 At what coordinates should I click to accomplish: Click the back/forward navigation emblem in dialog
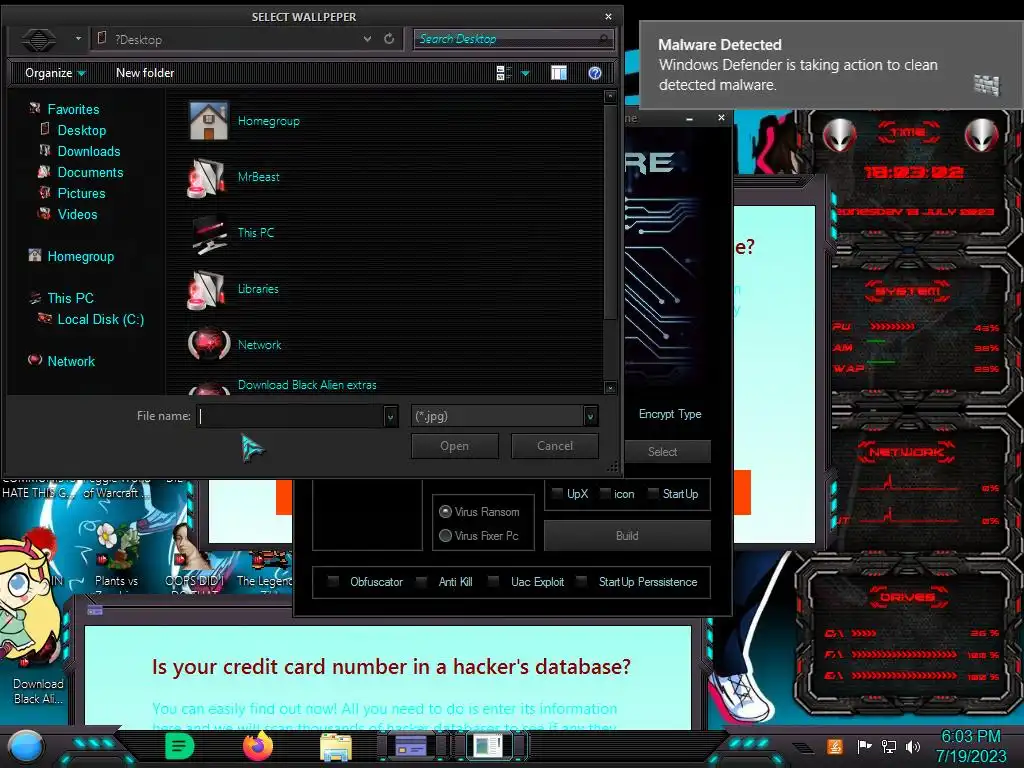[x=39, y=40]
